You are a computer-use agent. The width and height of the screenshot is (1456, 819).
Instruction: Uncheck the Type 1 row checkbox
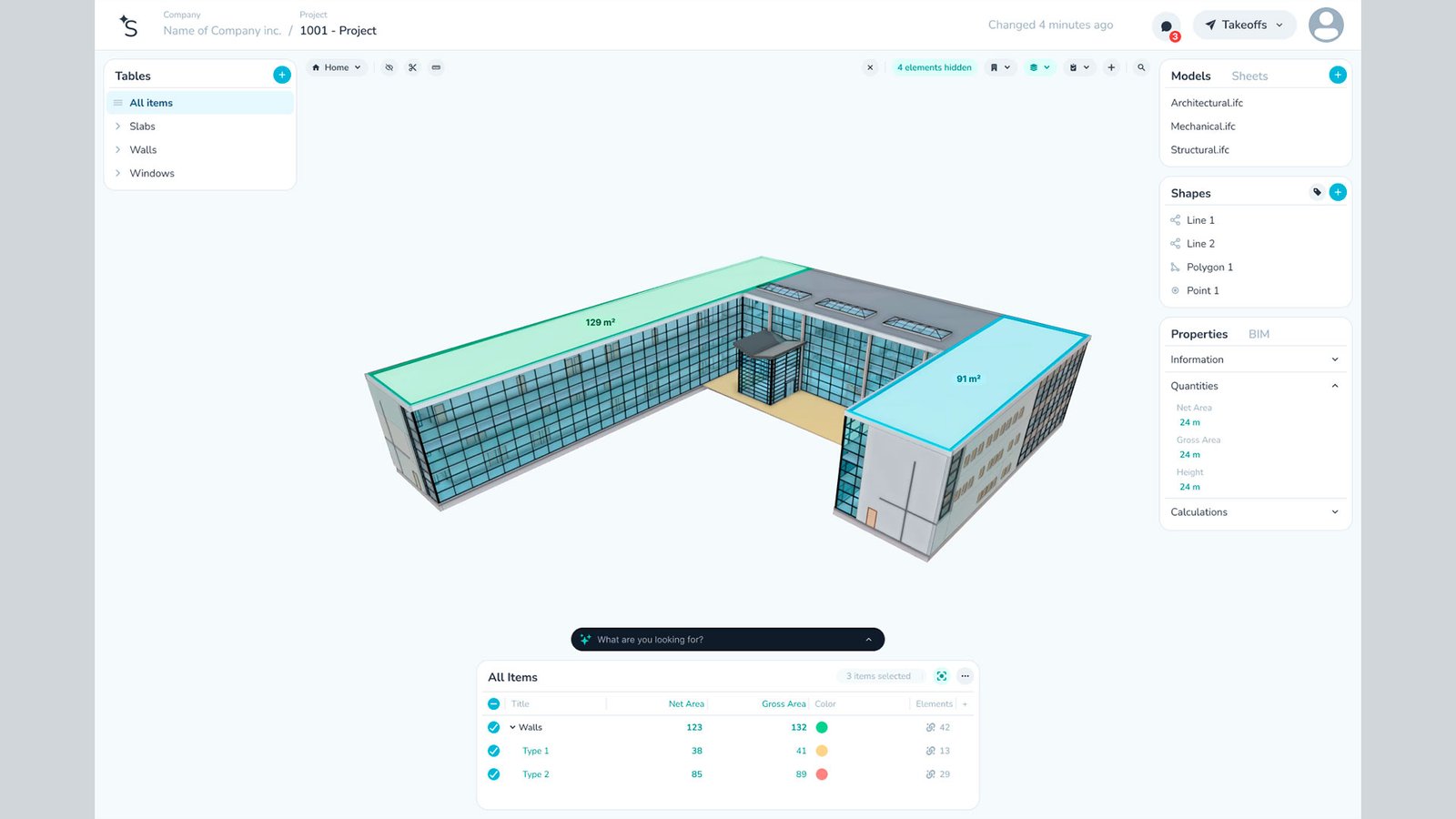tap(493, 751)
